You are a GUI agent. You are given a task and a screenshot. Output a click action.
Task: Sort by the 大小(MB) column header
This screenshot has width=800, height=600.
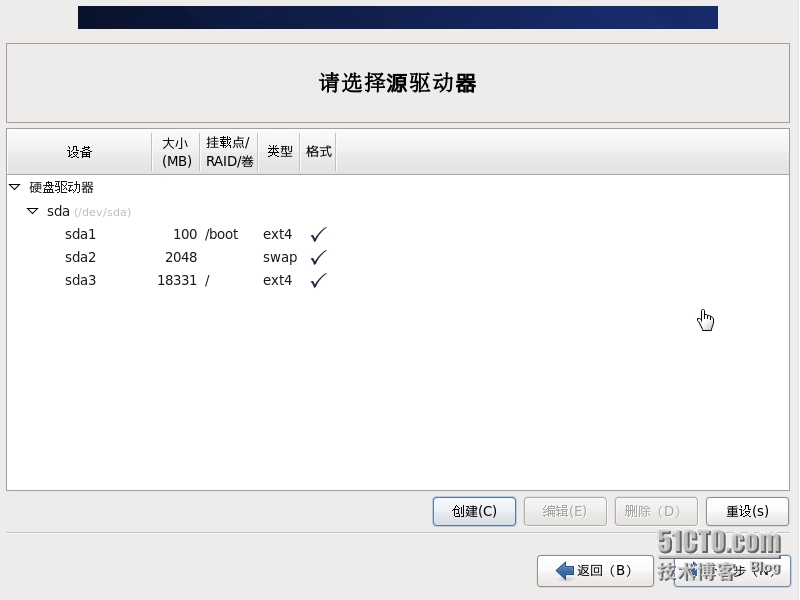tap(176, 152)
